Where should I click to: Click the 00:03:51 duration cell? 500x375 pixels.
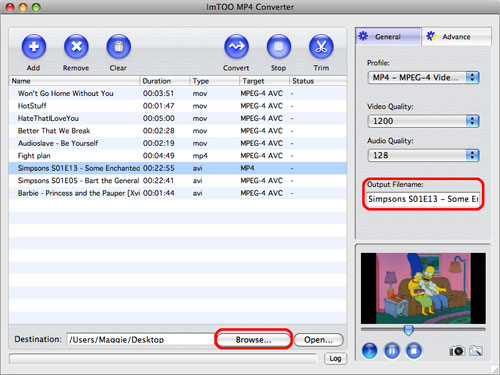coord(158,93)
